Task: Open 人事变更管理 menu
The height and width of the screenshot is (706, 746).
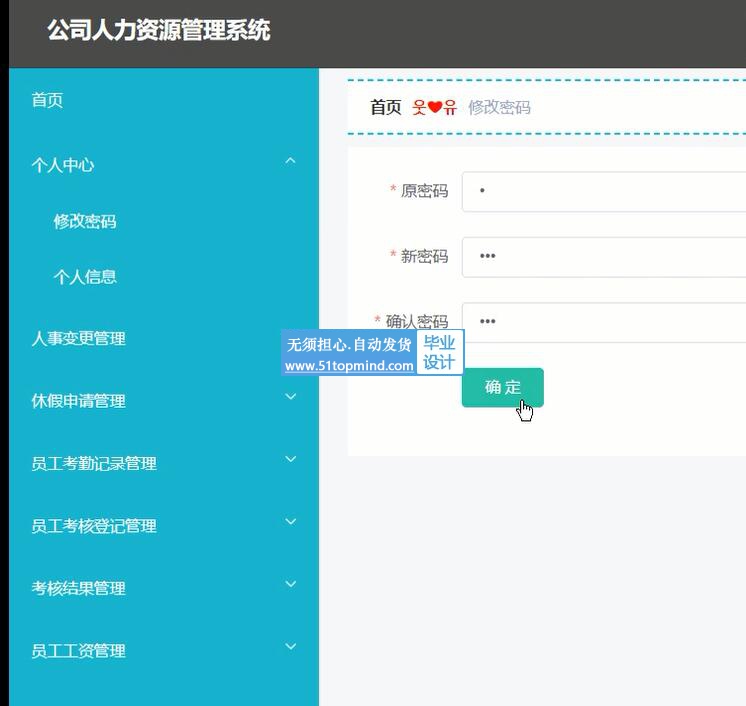Action: [79, 339]
